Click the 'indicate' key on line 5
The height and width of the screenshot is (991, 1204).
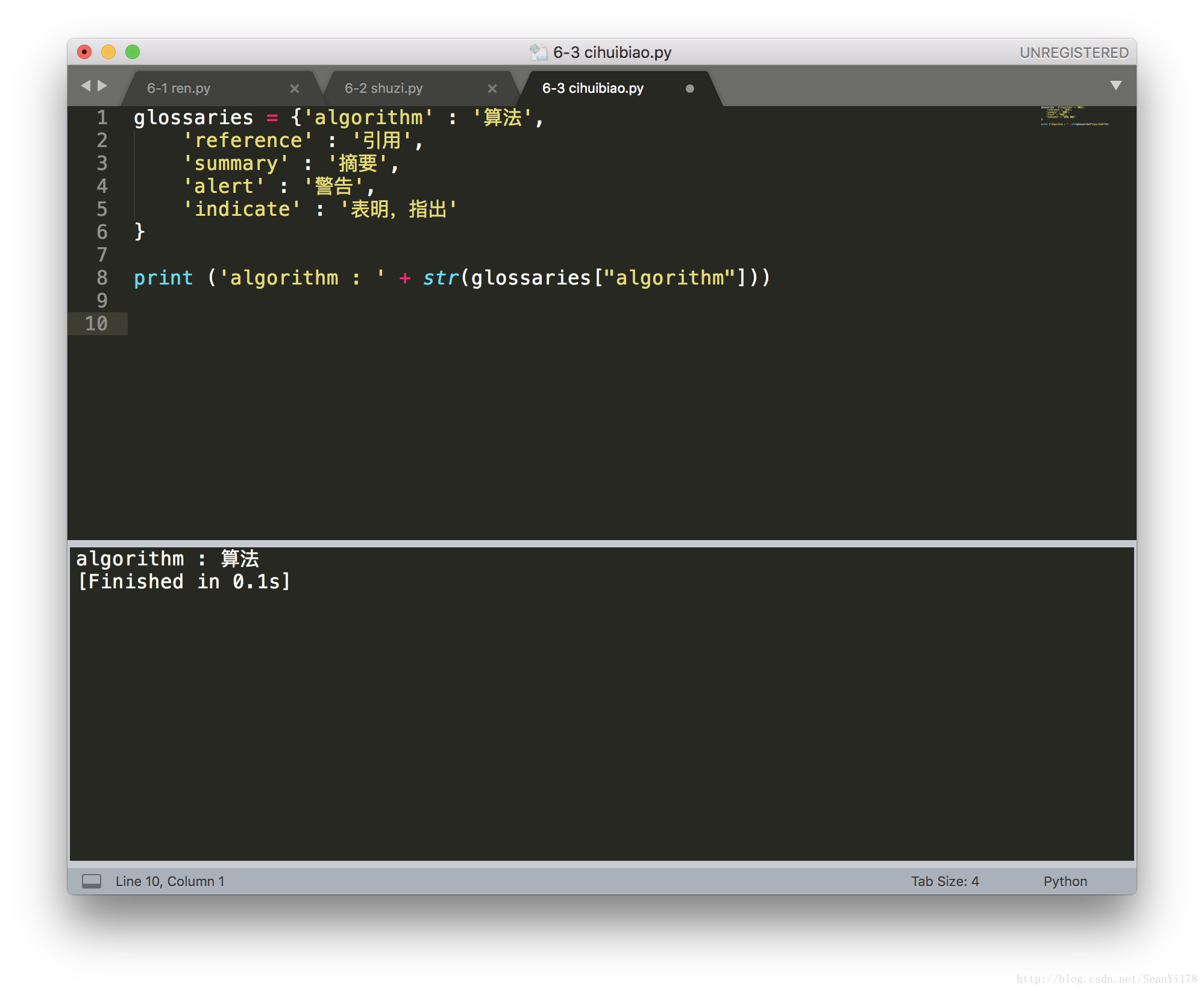242,209
